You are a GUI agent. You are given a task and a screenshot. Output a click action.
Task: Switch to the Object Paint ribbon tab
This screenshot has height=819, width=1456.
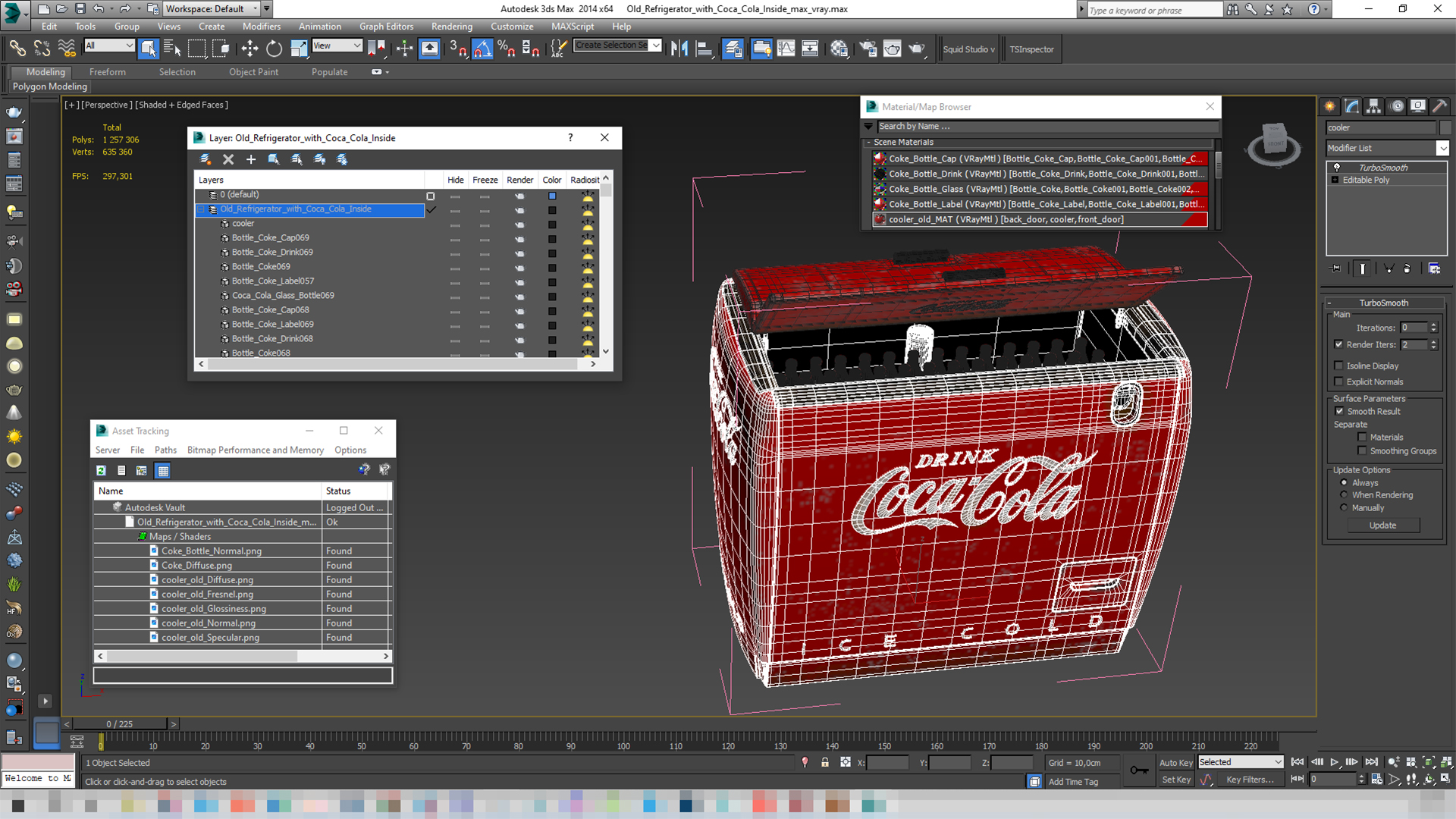(253, 72)
